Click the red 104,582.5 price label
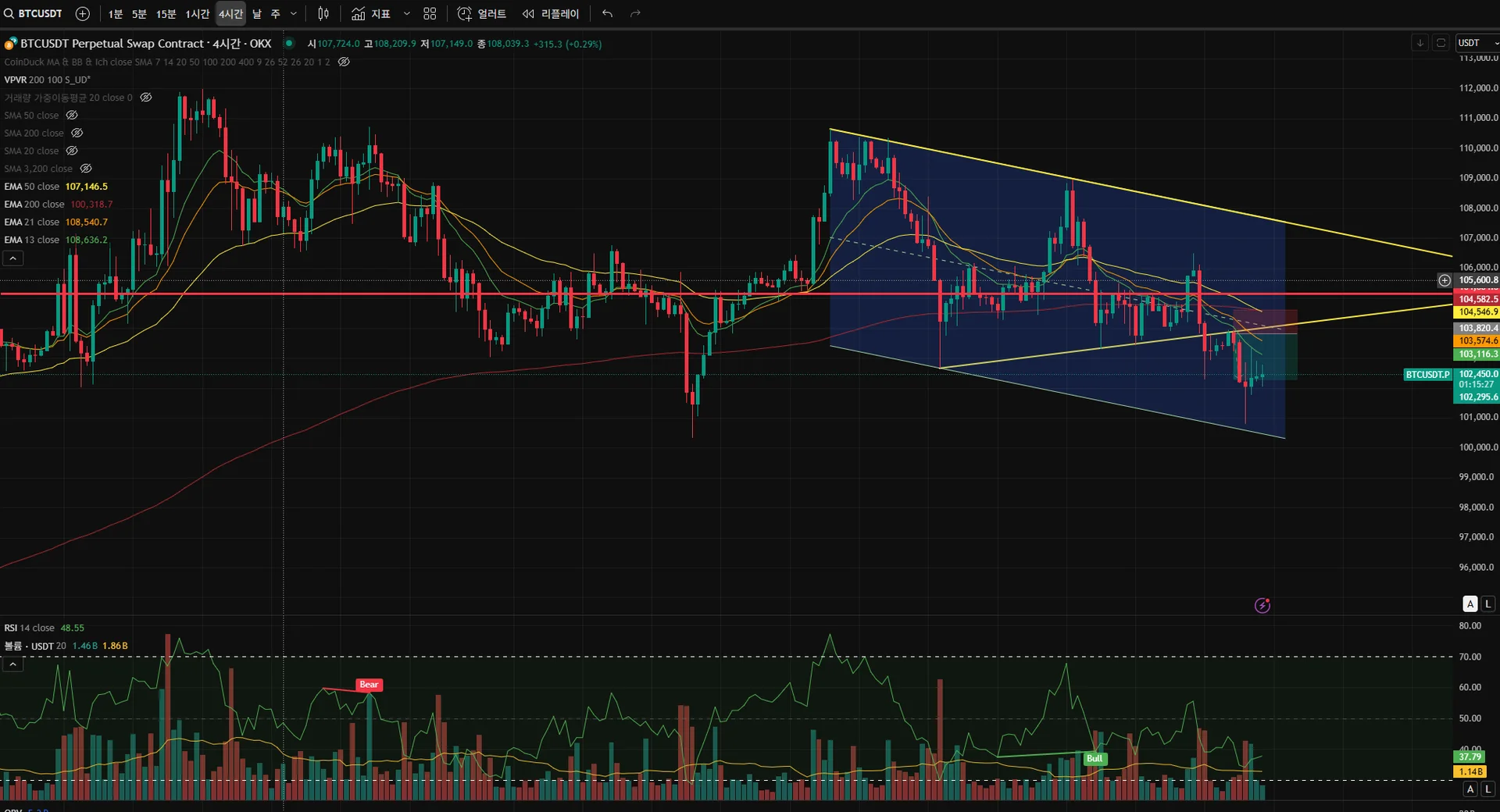1500x812 pixels. tap(1477, 299)
